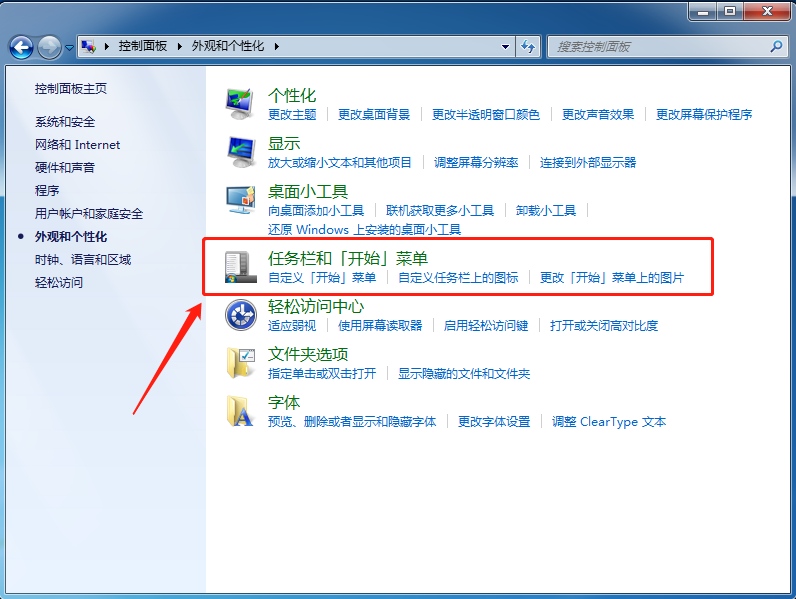Click the 卸载小工具 link
Viewport: 796px width, 599px height.
click(546, 211)
